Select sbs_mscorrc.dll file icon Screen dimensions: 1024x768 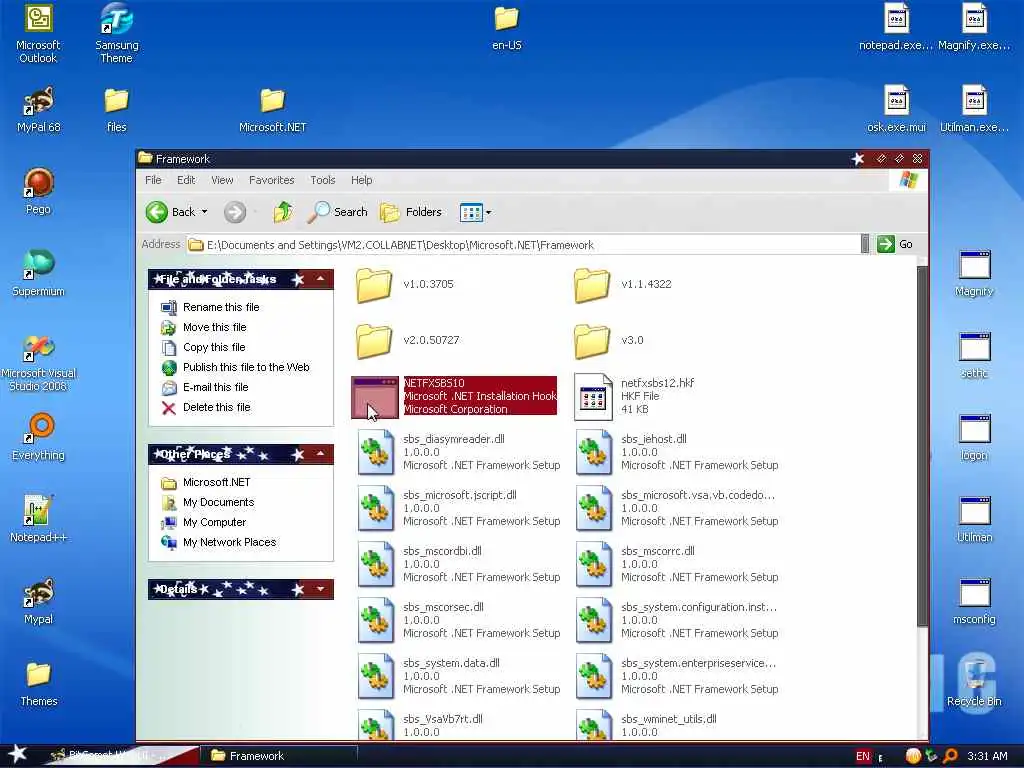point(594,564)
